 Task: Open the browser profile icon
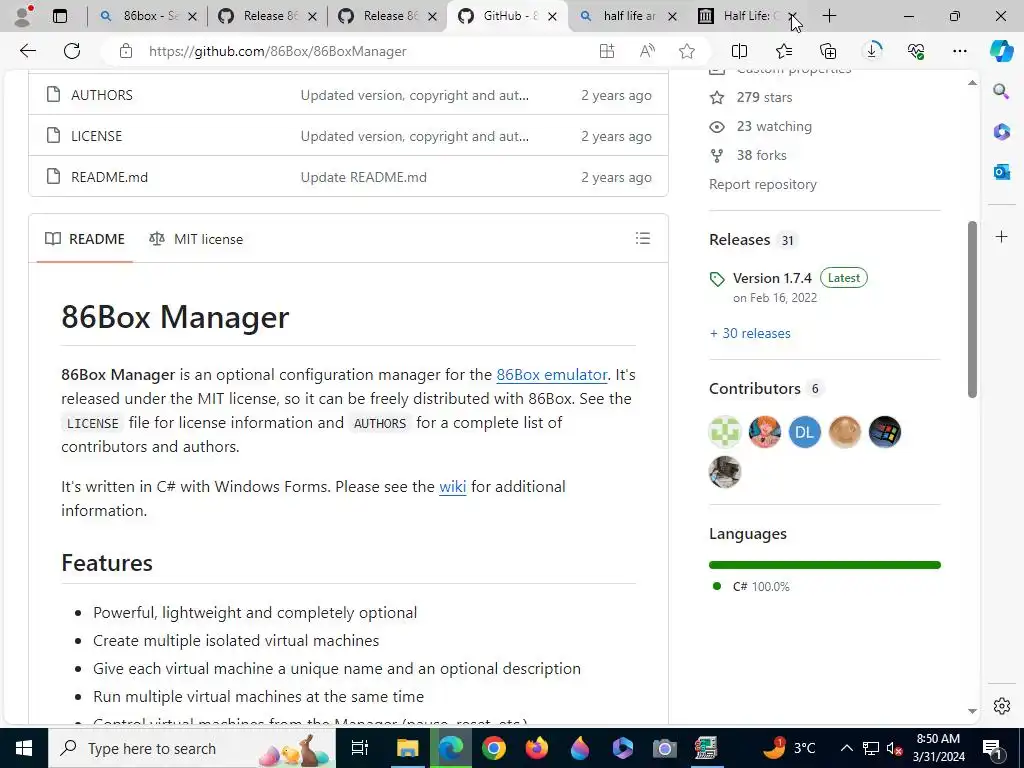coord(24,16)
